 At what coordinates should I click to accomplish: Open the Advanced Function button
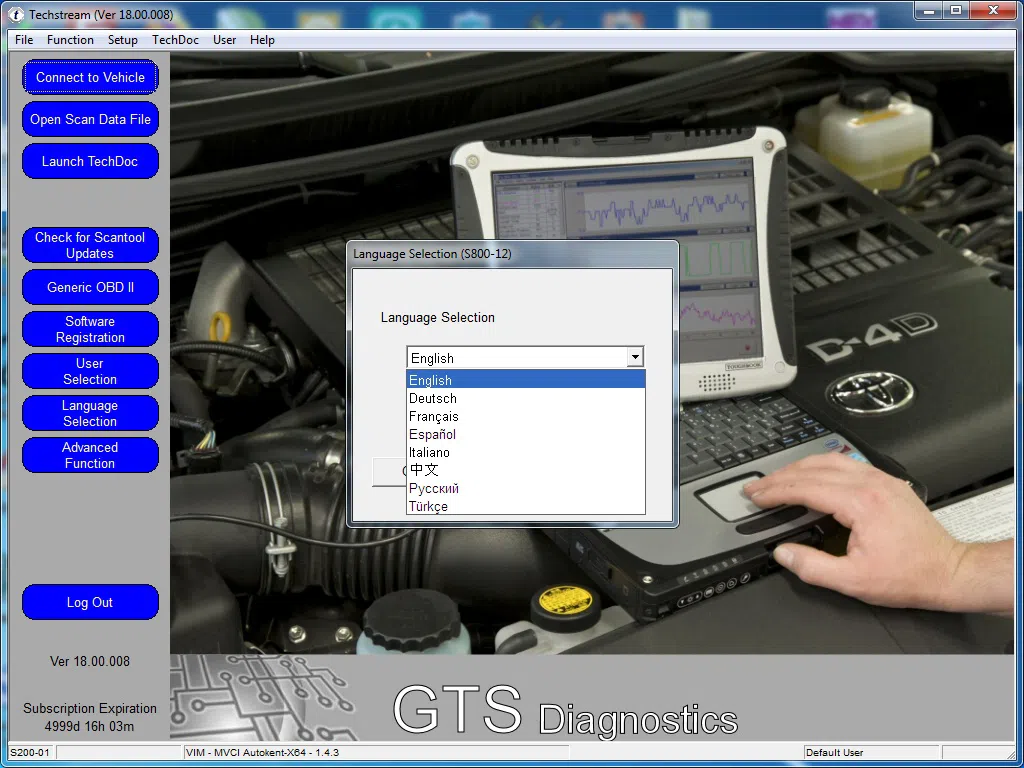click(90, 455)
